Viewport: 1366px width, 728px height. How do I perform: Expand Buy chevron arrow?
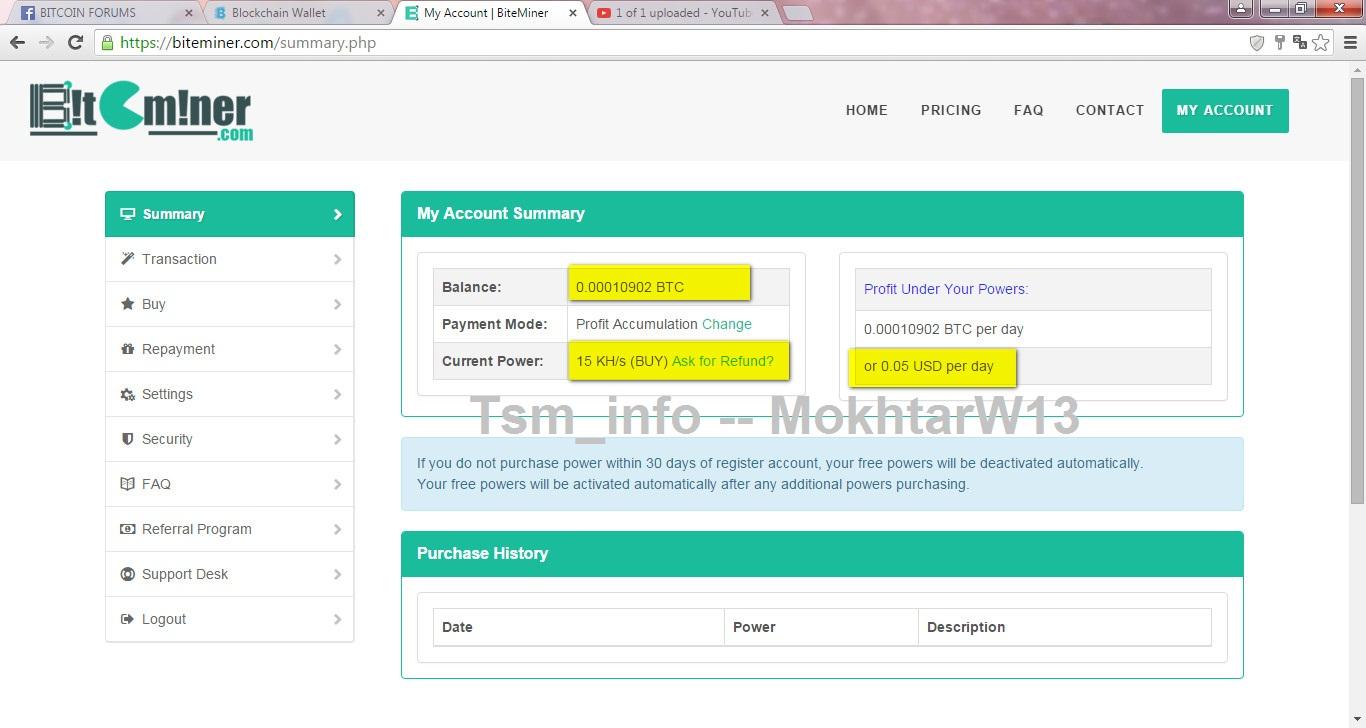pyautogui.click(x=337, y=304)
